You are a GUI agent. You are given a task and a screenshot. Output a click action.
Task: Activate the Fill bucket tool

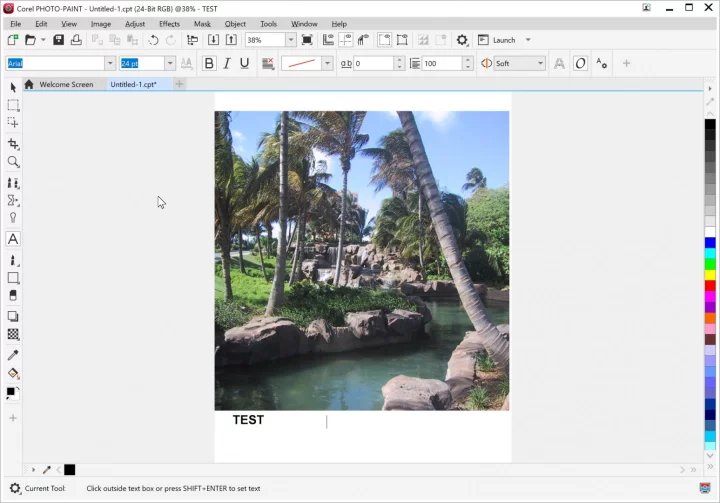[x=13, y=373]
